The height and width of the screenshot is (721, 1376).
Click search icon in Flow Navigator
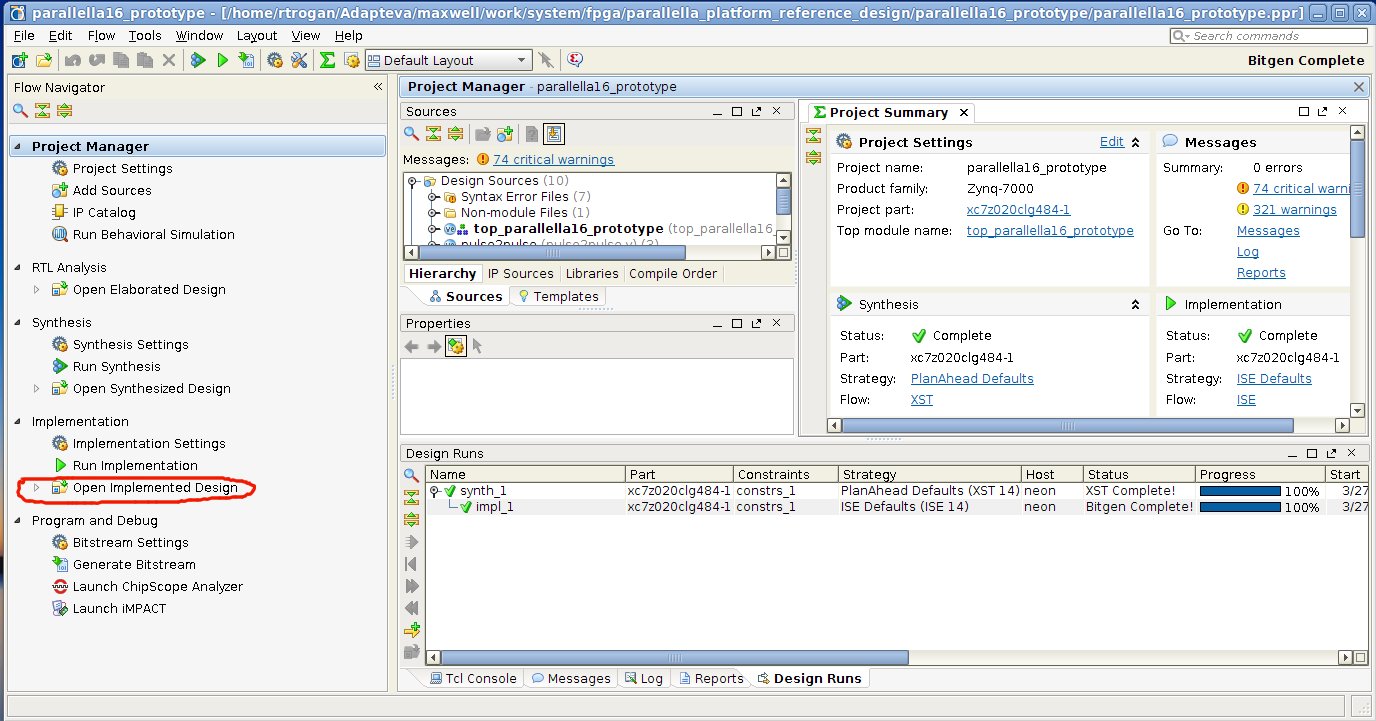click(20, 110)
